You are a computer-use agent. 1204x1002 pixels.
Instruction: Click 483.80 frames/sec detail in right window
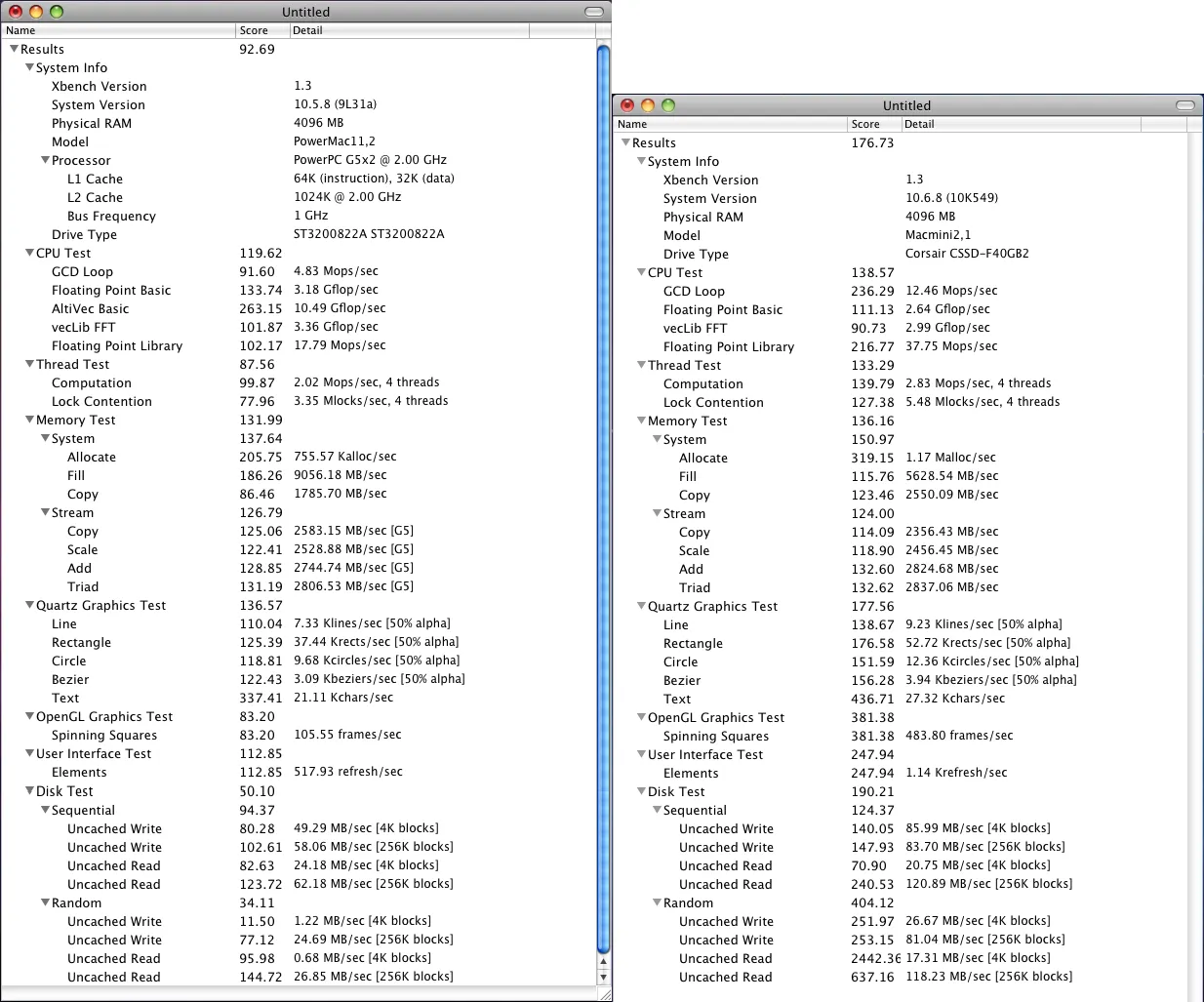click(959, 736)
